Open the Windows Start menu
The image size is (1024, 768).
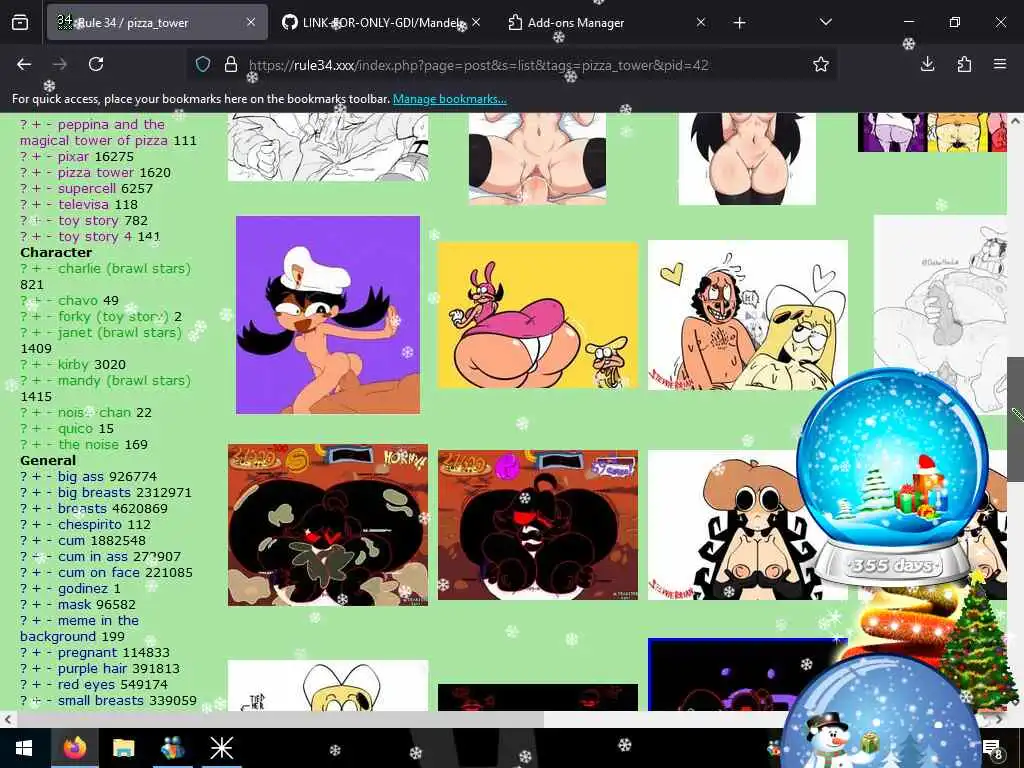click(24, 748)
